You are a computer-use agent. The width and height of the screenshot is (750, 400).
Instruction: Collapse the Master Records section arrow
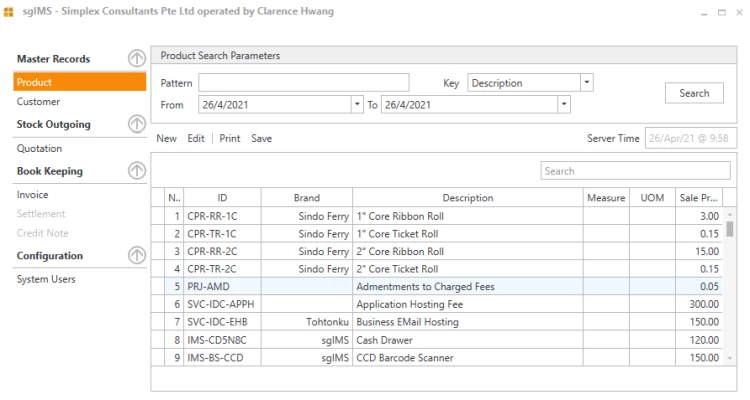tap(136, 59)
